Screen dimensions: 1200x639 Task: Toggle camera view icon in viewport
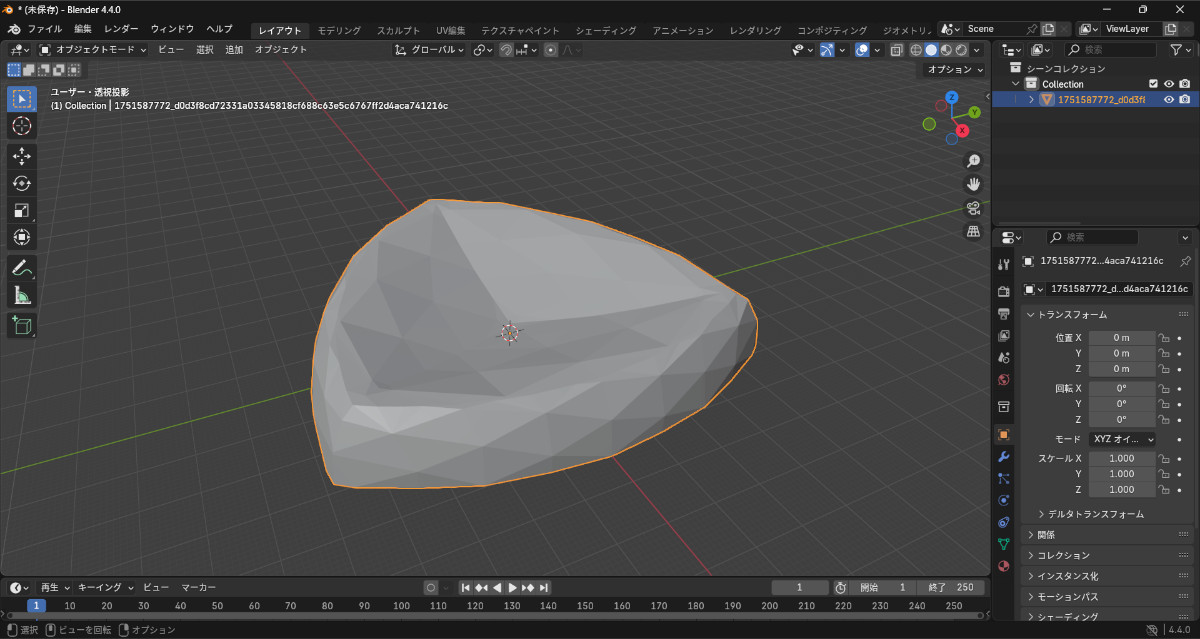[x=973, y=208]
